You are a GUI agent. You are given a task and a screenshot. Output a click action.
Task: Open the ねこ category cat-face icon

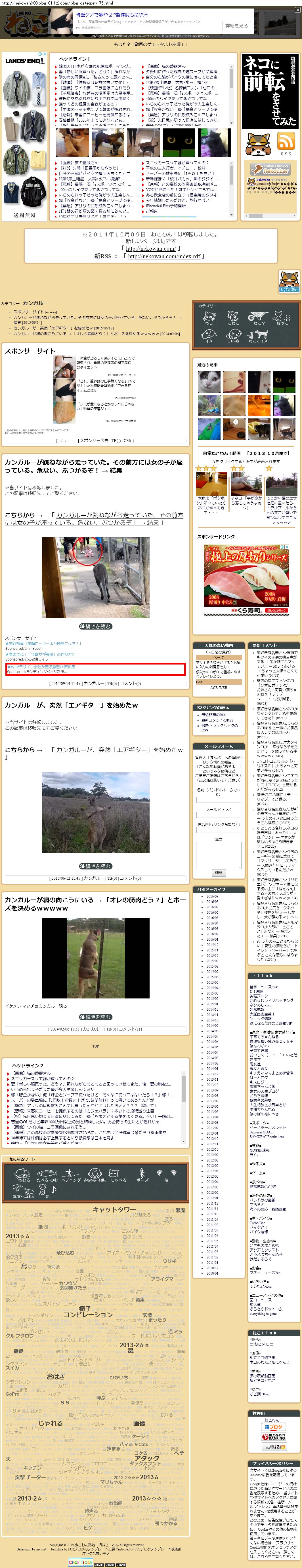click(x=209, y=318)
